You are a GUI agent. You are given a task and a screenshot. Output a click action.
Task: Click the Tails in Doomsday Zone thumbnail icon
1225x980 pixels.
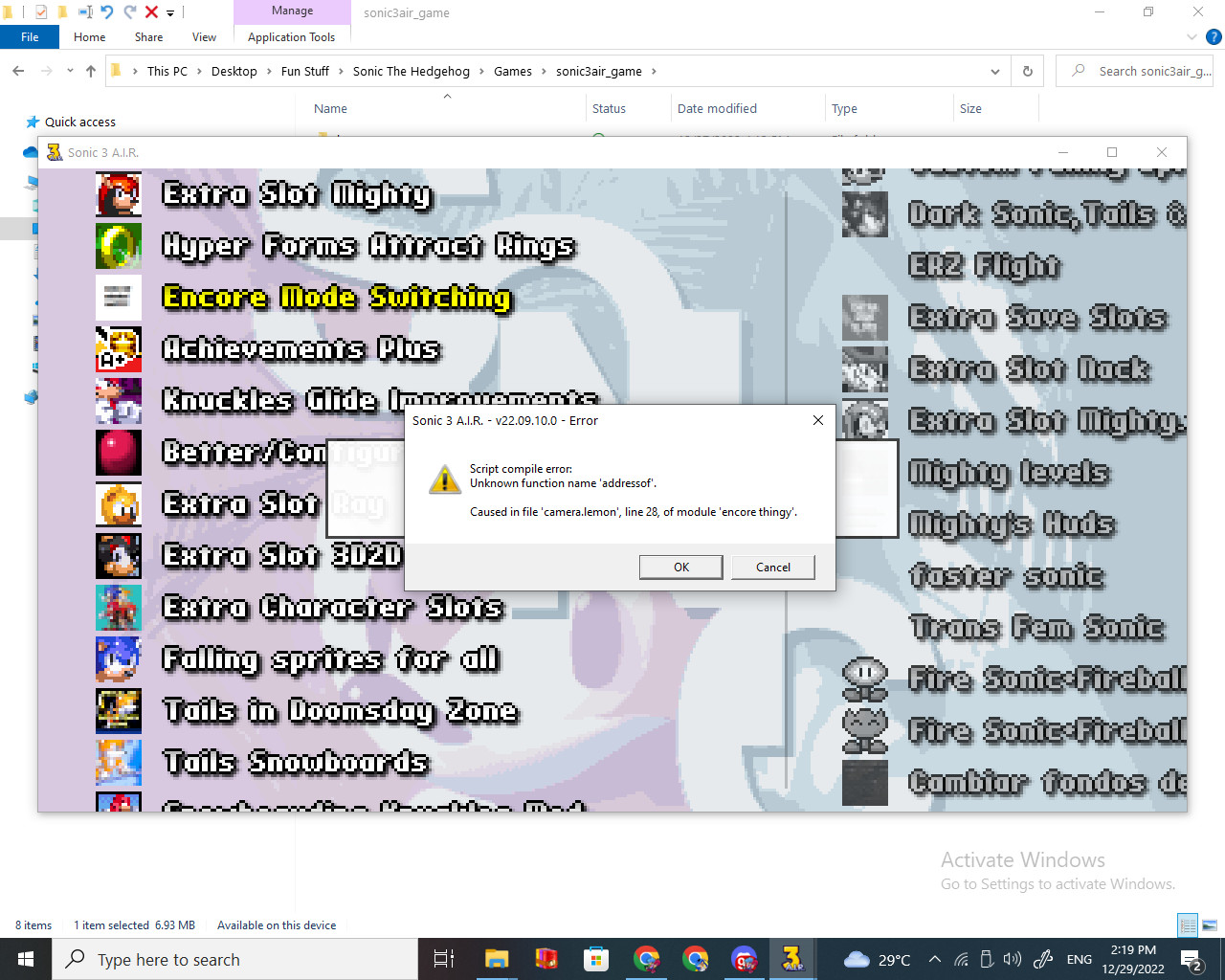[118, 711]
